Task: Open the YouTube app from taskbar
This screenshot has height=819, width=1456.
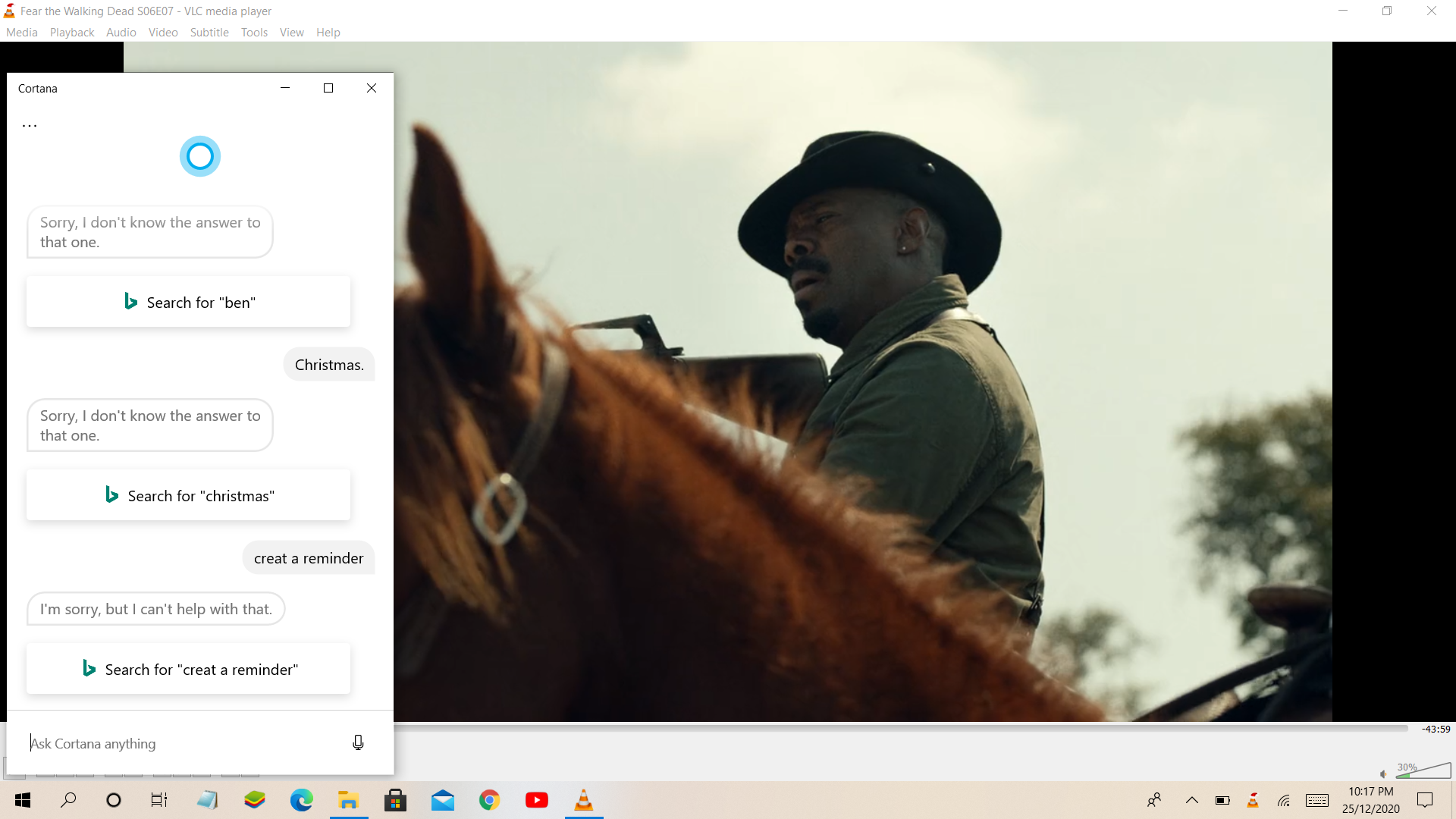Action: tap(537, 800)
